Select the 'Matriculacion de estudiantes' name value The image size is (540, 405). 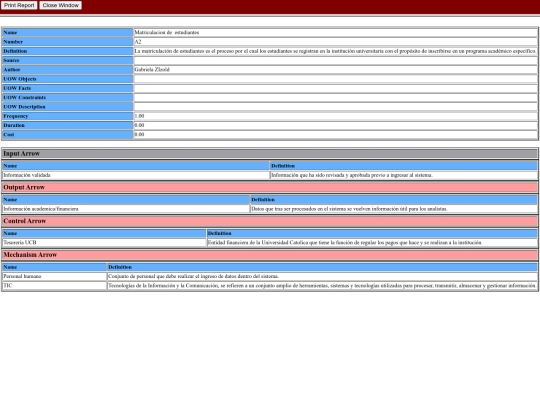(x=167, y=32)
